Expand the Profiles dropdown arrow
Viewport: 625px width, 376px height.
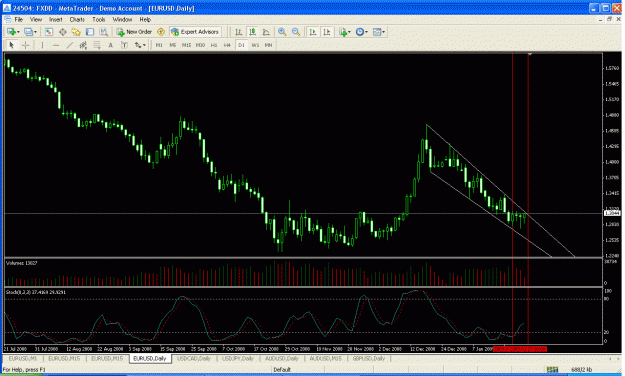pos(35,32)
